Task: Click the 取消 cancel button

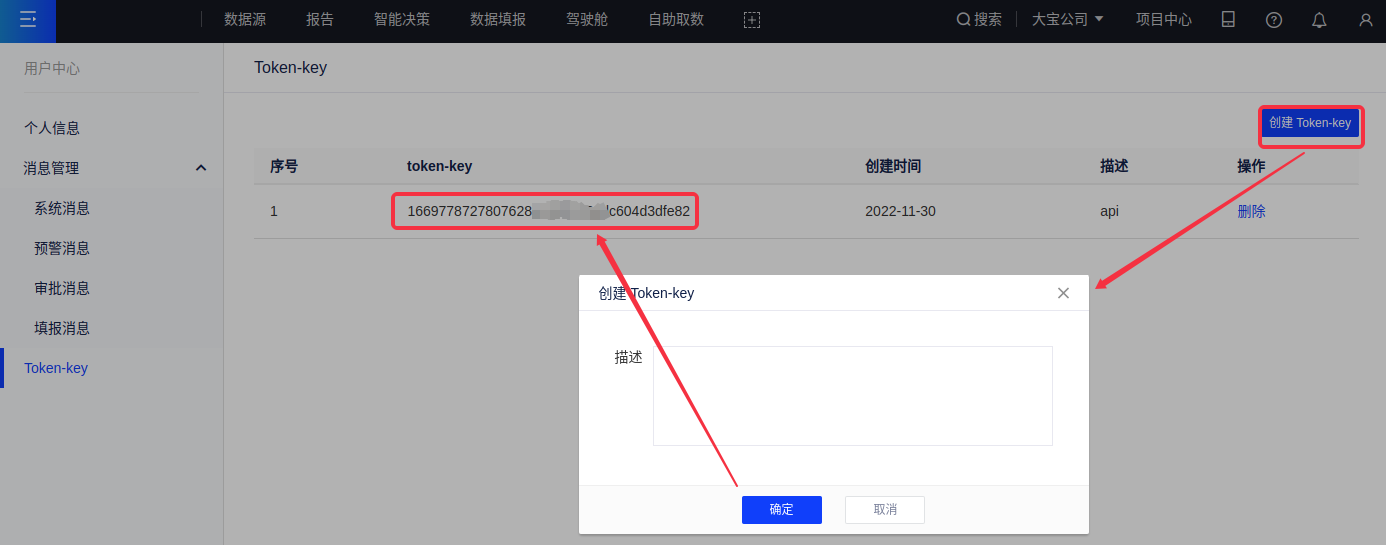Action: click(884, 510)
